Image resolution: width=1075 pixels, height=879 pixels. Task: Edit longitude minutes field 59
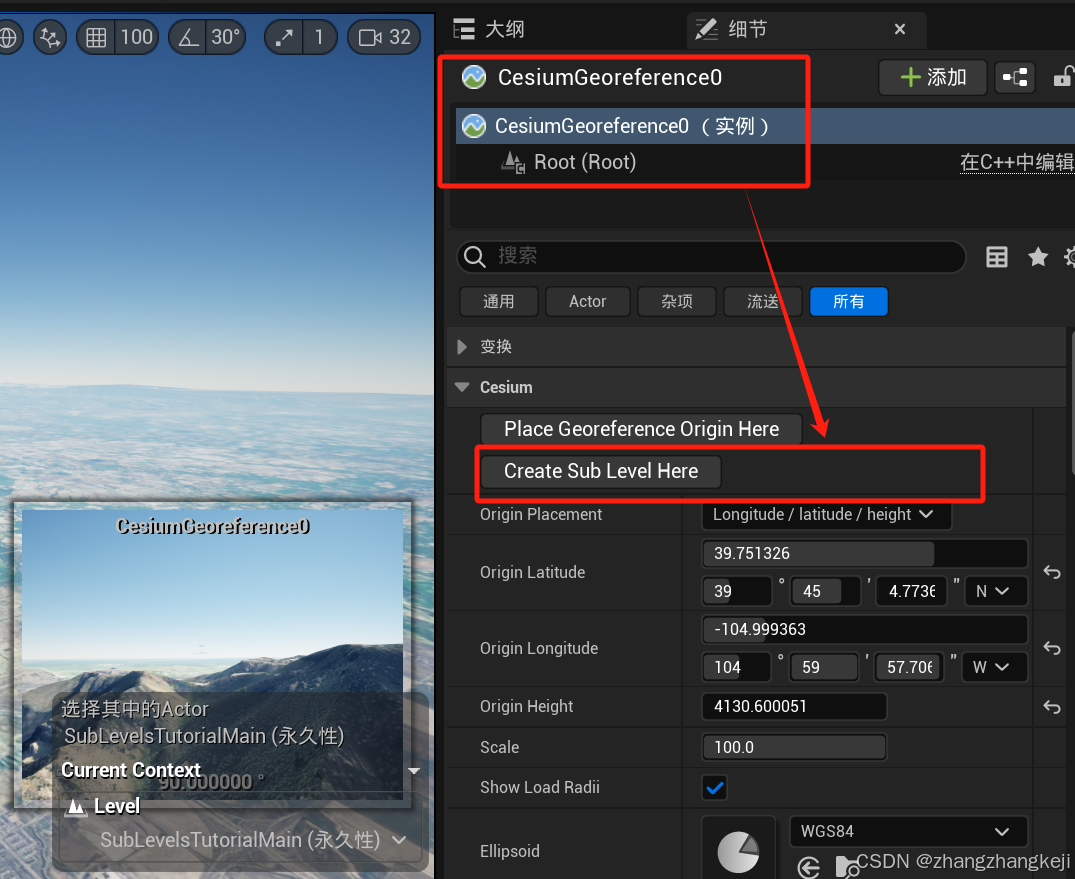tap(824, 667)
